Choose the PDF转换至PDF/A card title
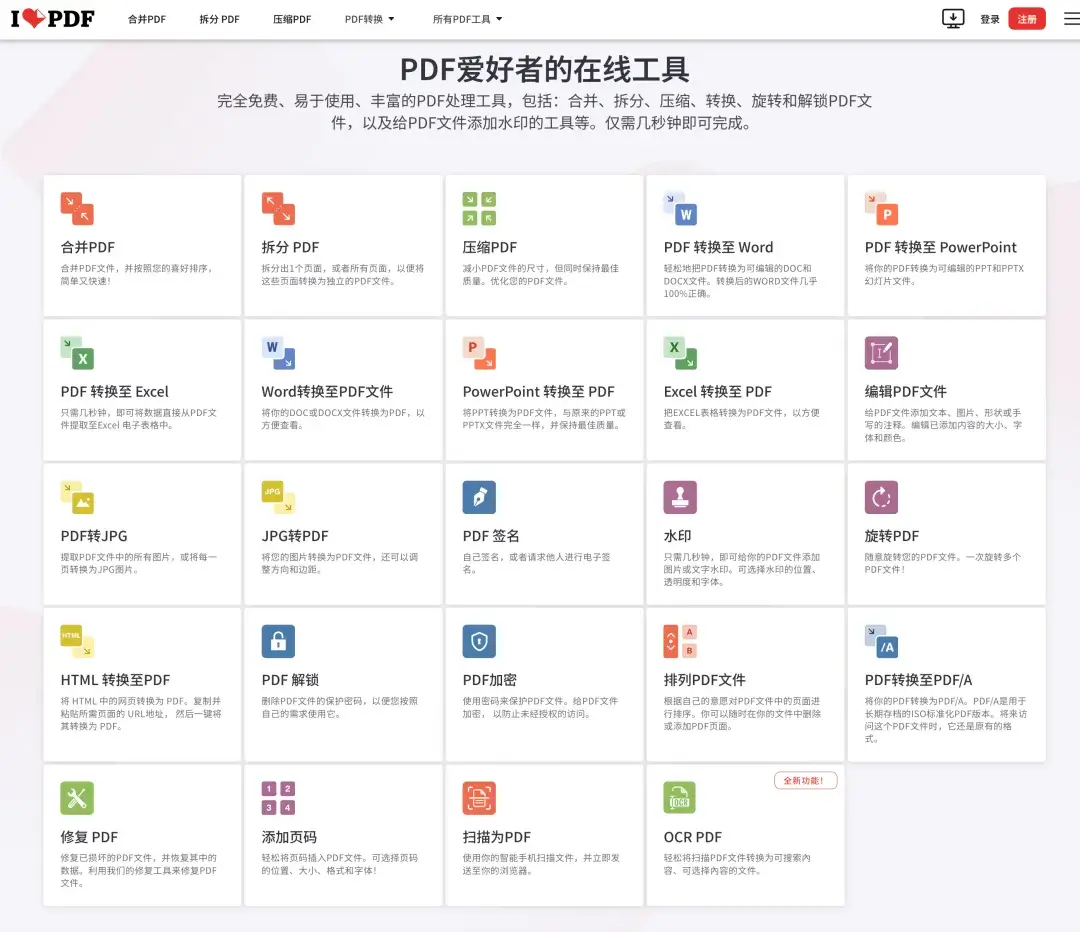The image size is (1080, 932). (x=918, y=680)
